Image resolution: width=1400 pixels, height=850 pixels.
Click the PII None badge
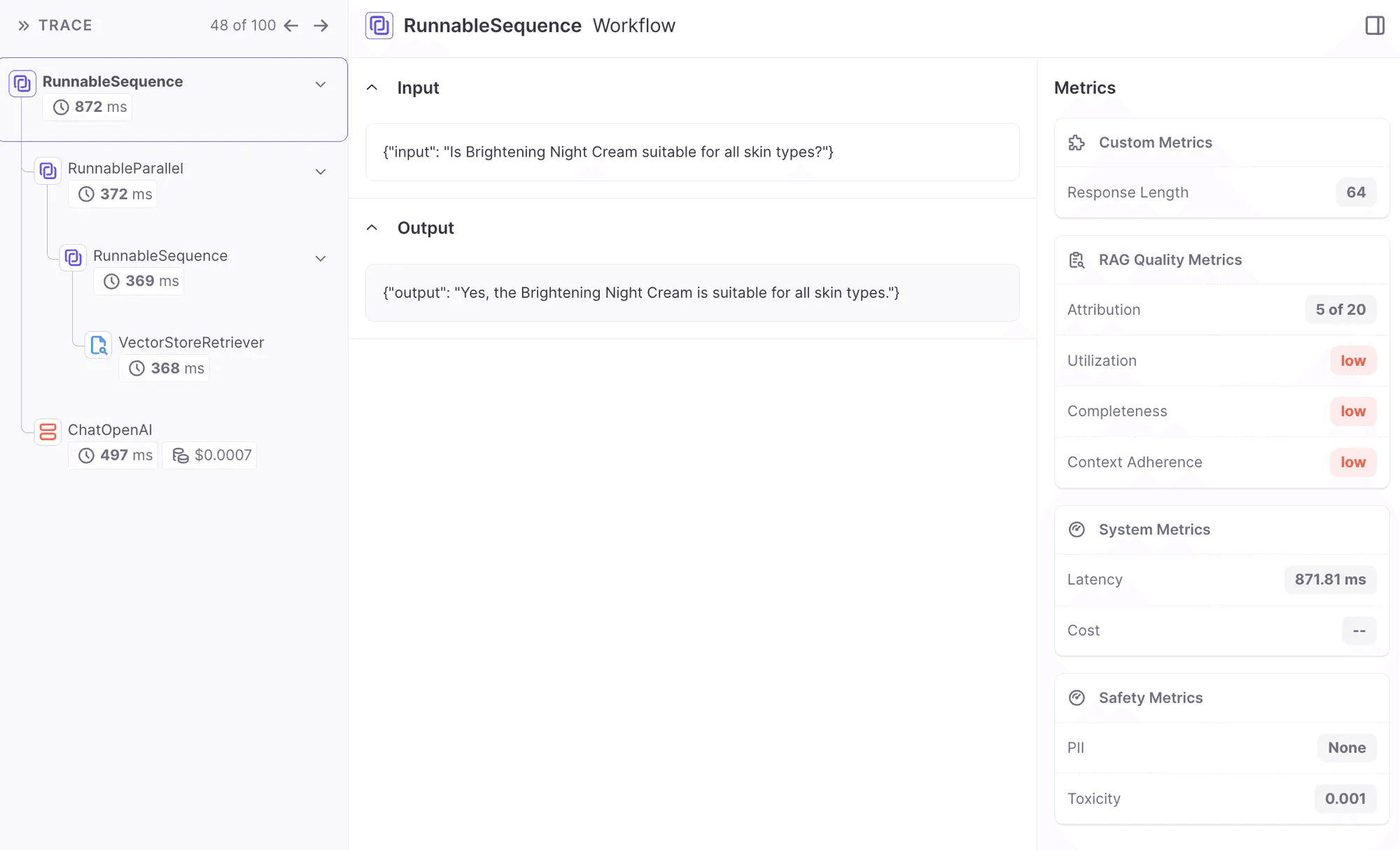(x=1347, y=748)
